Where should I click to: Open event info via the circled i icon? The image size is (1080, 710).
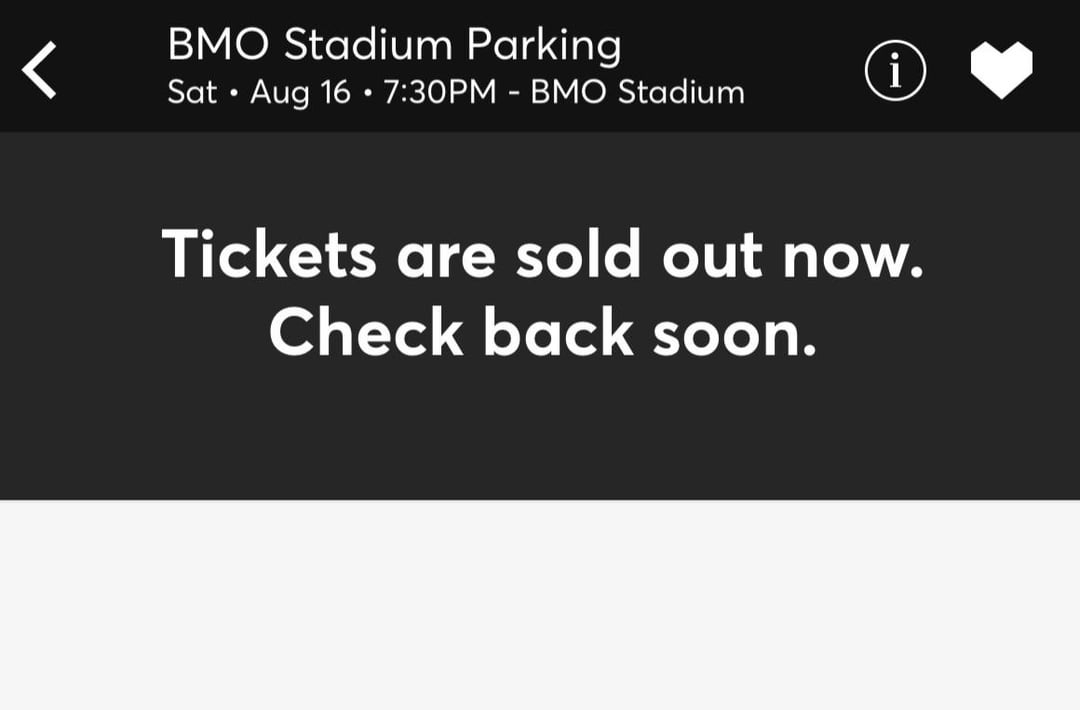[895, 71]
